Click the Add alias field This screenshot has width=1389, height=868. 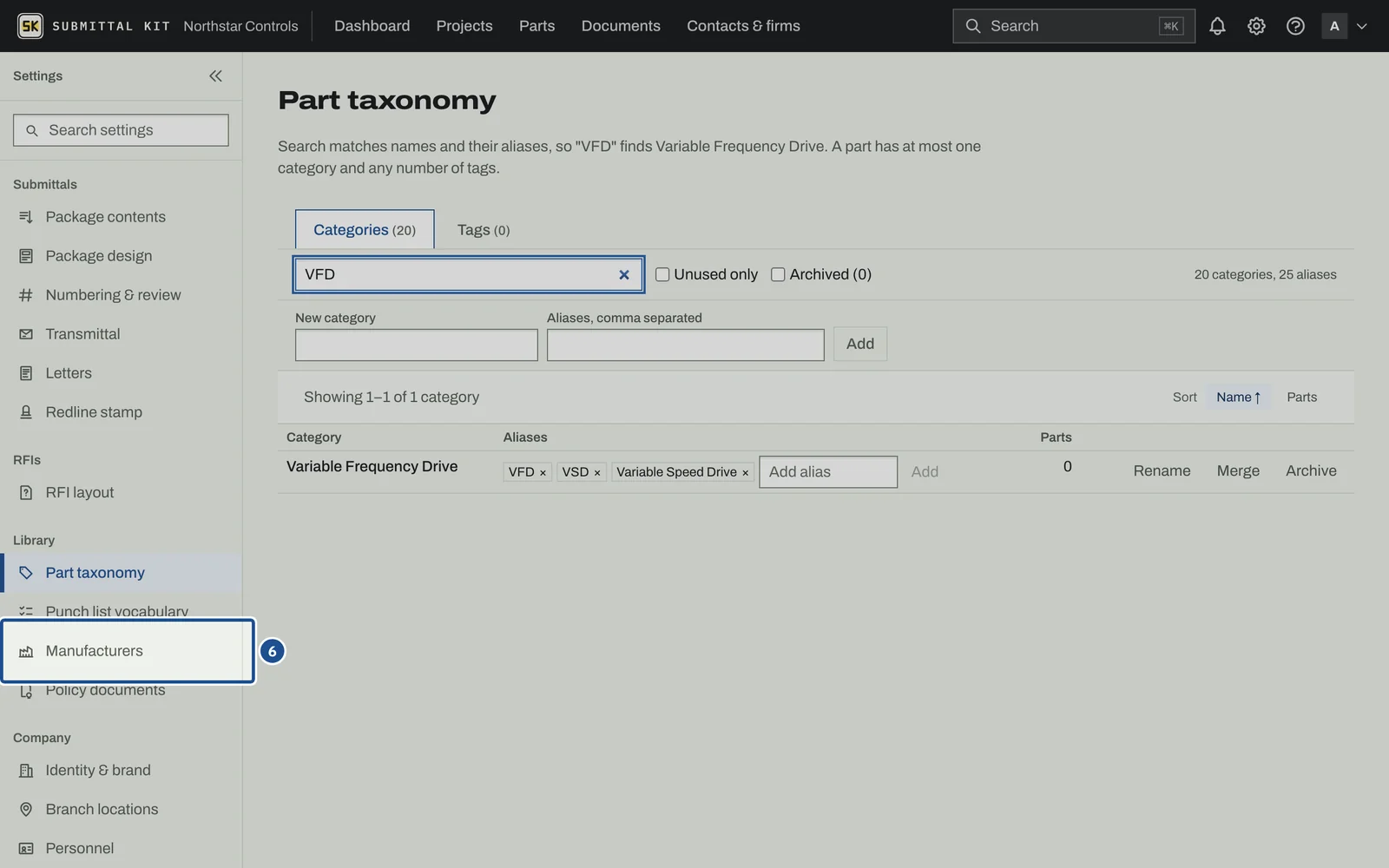tap(828, 472)
